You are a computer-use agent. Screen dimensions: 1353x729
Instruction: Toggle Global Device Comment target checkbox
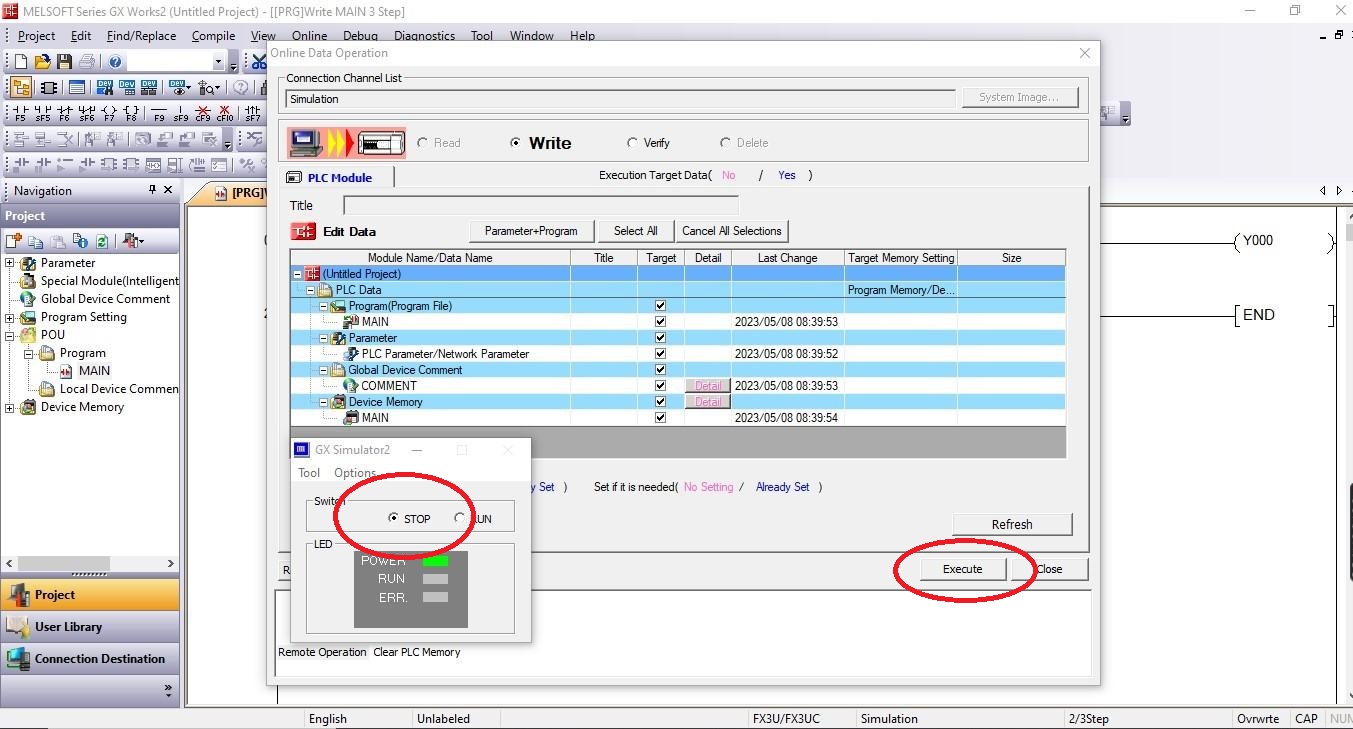tap(660, 370)
